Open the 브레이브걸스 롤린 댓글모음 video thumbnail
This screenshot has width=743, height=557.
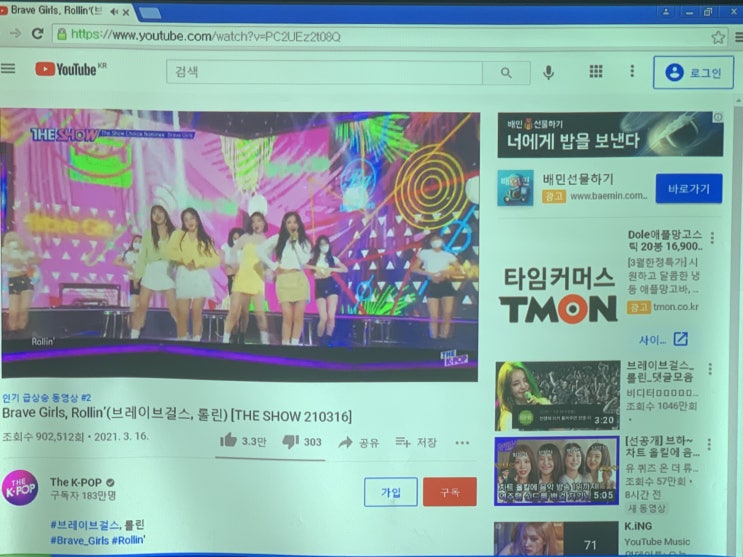558,396
